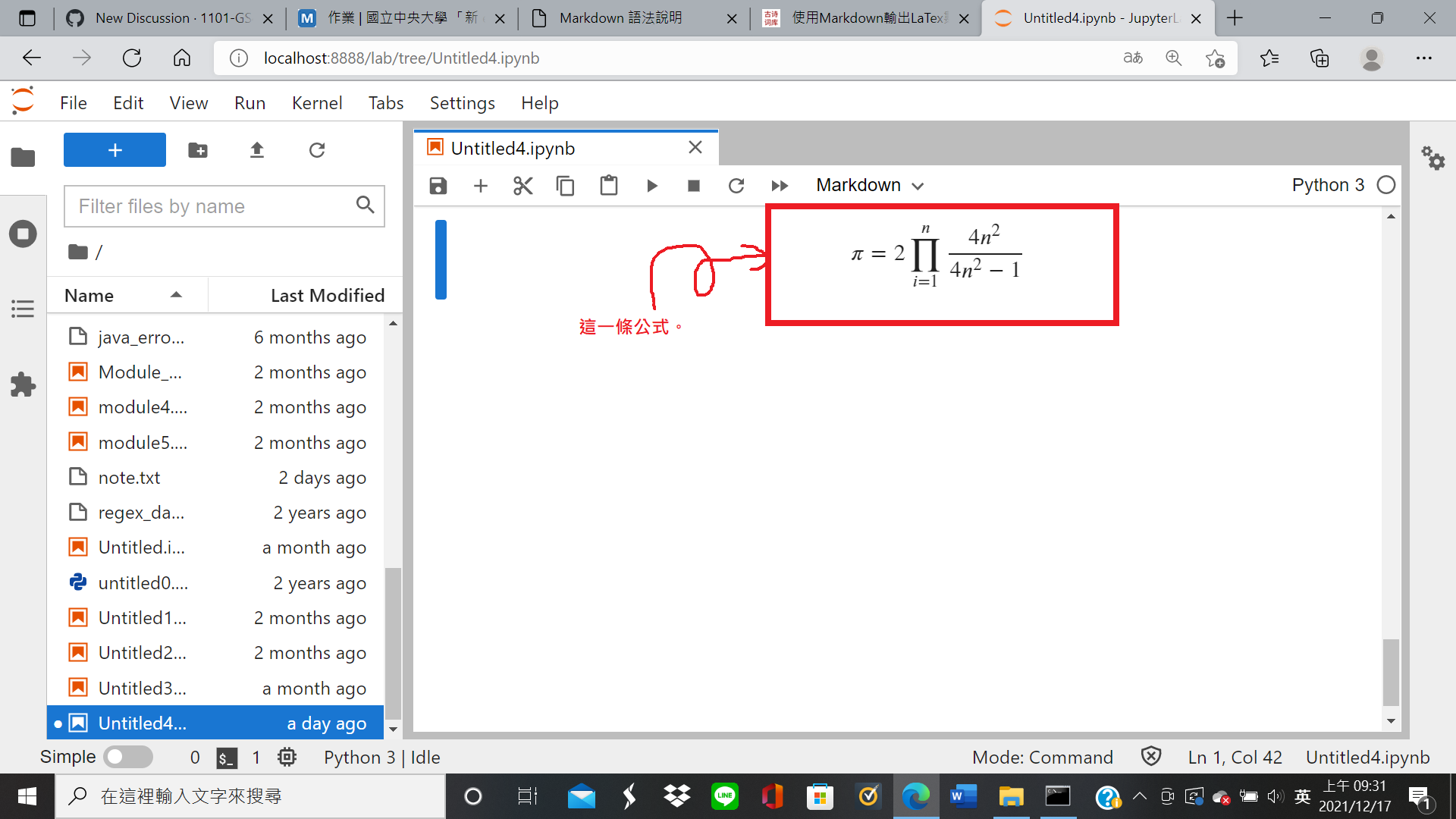
Task: Restart kernel and run all cells
Action: click(x=780, y=185)
